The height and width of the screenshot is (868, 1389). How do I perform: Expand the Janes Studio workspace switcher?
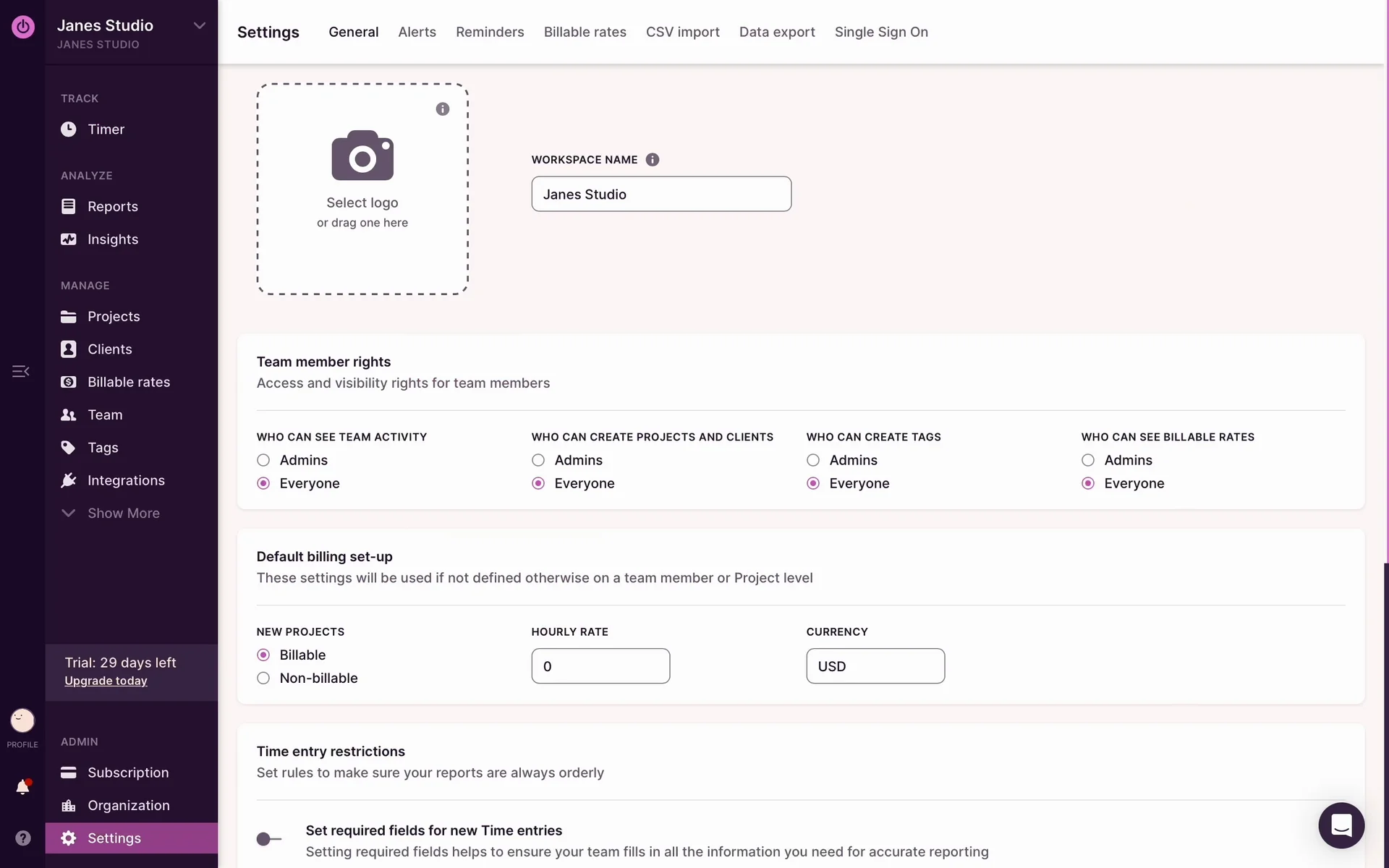coord(199,26)
